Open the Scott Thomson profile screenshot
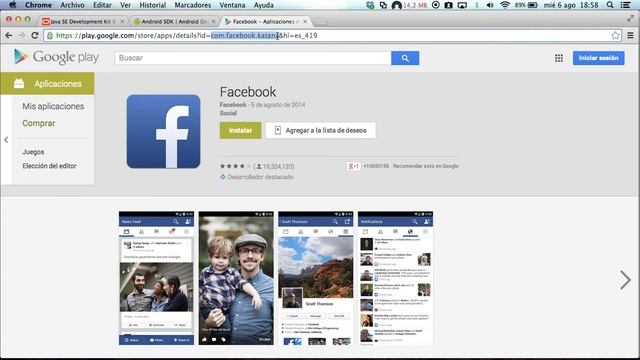640x360 pixels. pos(316,278)
